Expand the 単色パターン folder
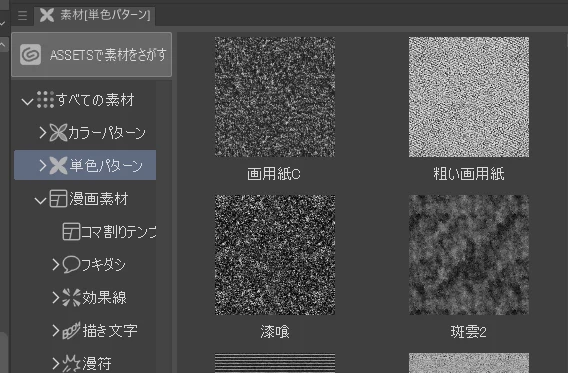The height and width of the screenshot is (373, 568). coord(43,165)
